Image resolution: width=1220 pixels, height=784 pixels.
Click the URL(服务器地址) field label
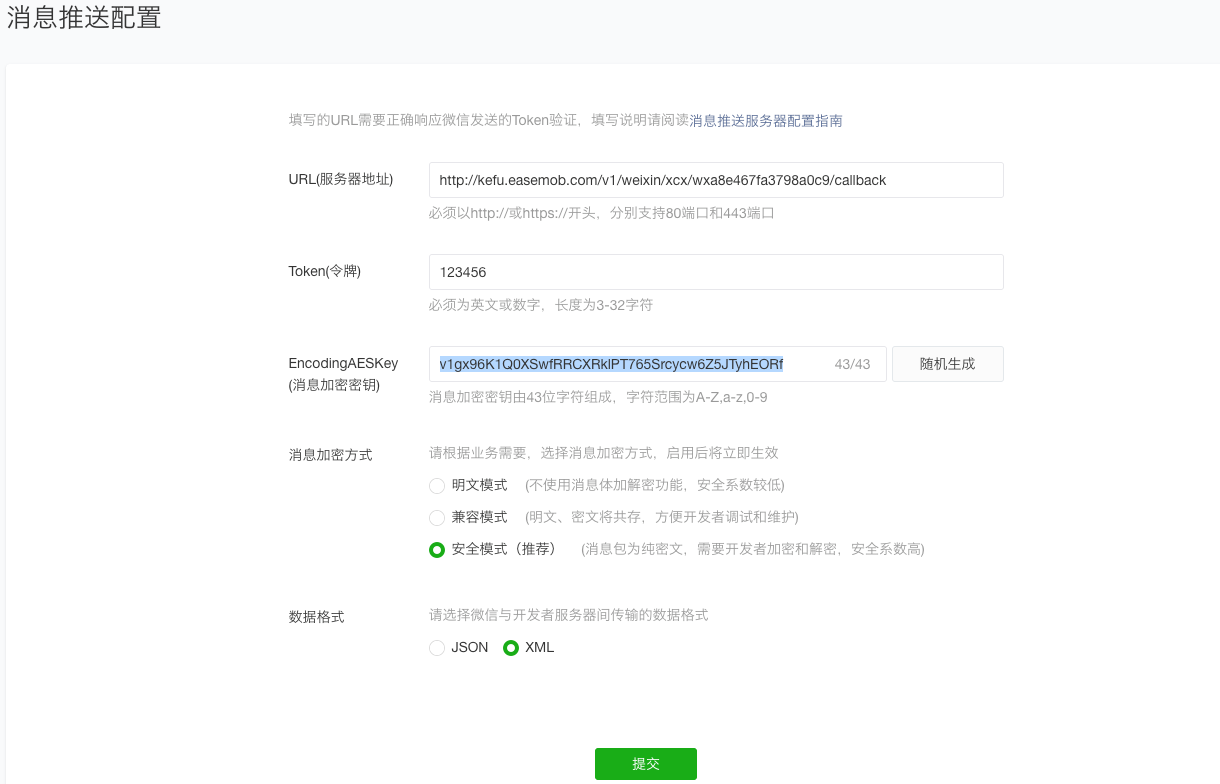click(340, 179)
